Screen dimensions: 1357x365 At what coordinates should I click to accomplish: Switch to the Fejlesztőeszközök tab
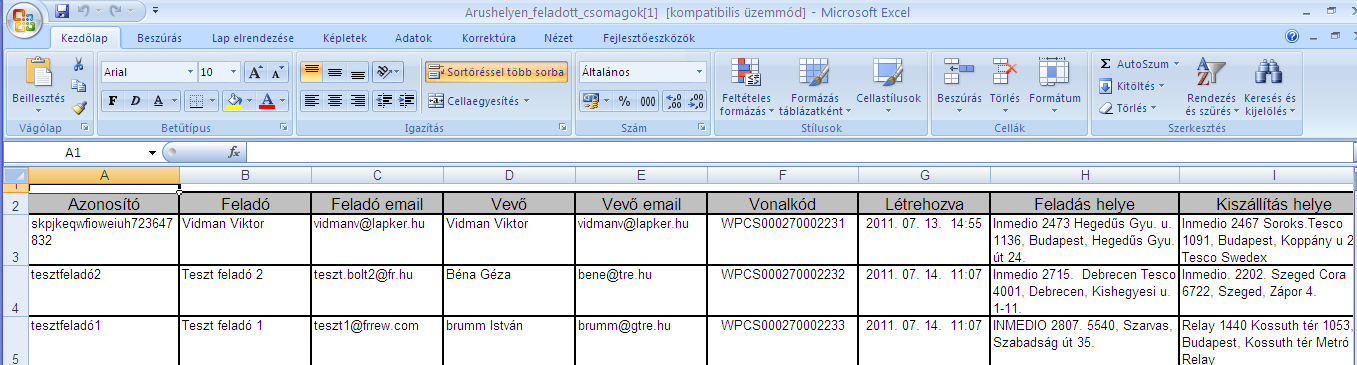click(x=648, y=38)
